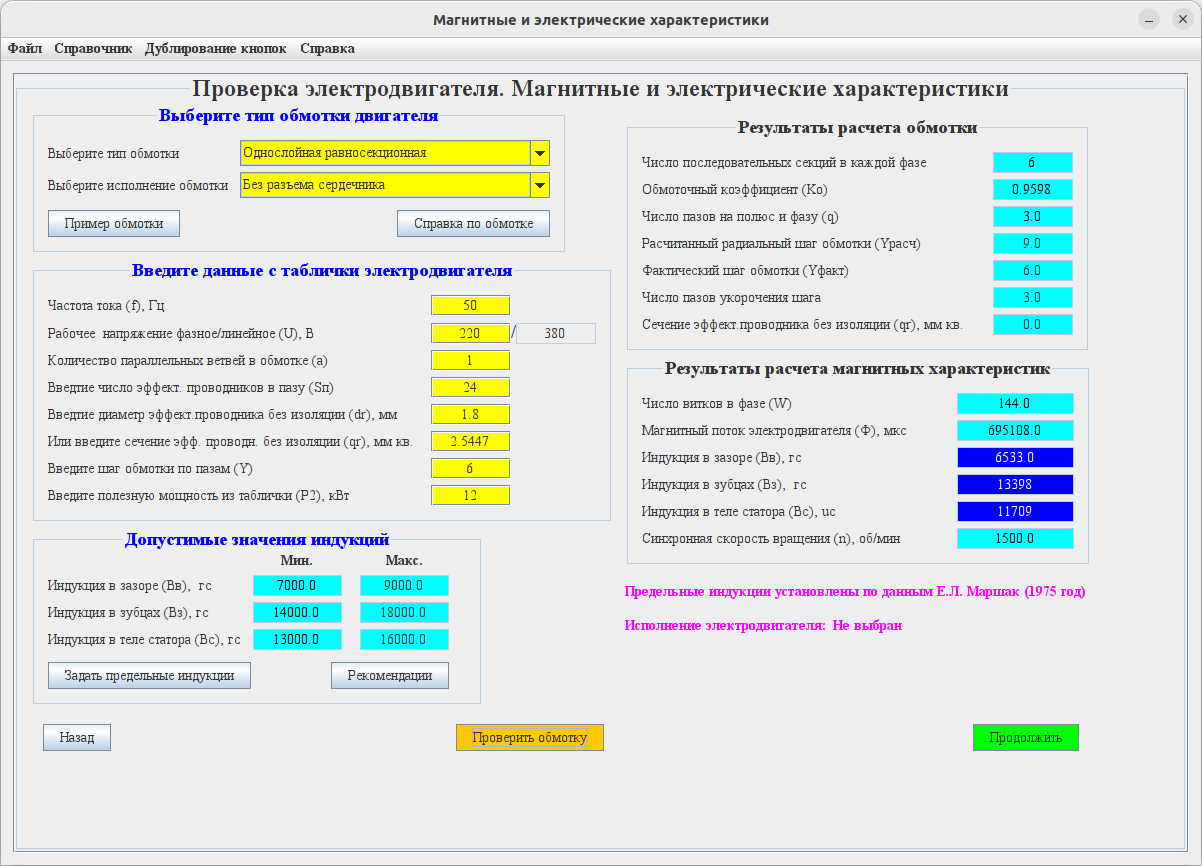The image size is (1202, 866).
Task: Go back with the Назад button
Action: click(x=77, y=738)
